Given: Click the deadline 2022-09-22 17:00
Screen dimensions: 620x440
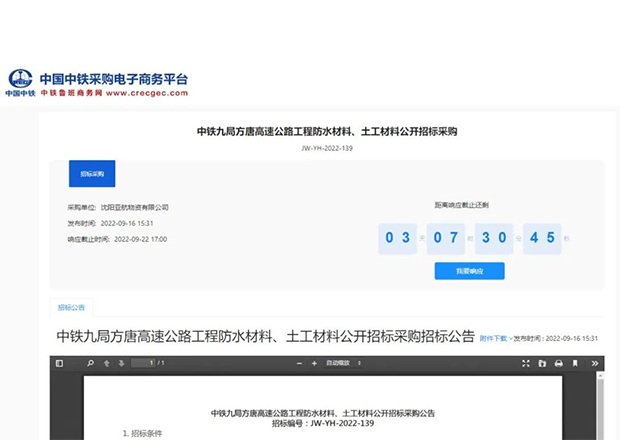Looking at the screenshot, I should coord(140,239).
